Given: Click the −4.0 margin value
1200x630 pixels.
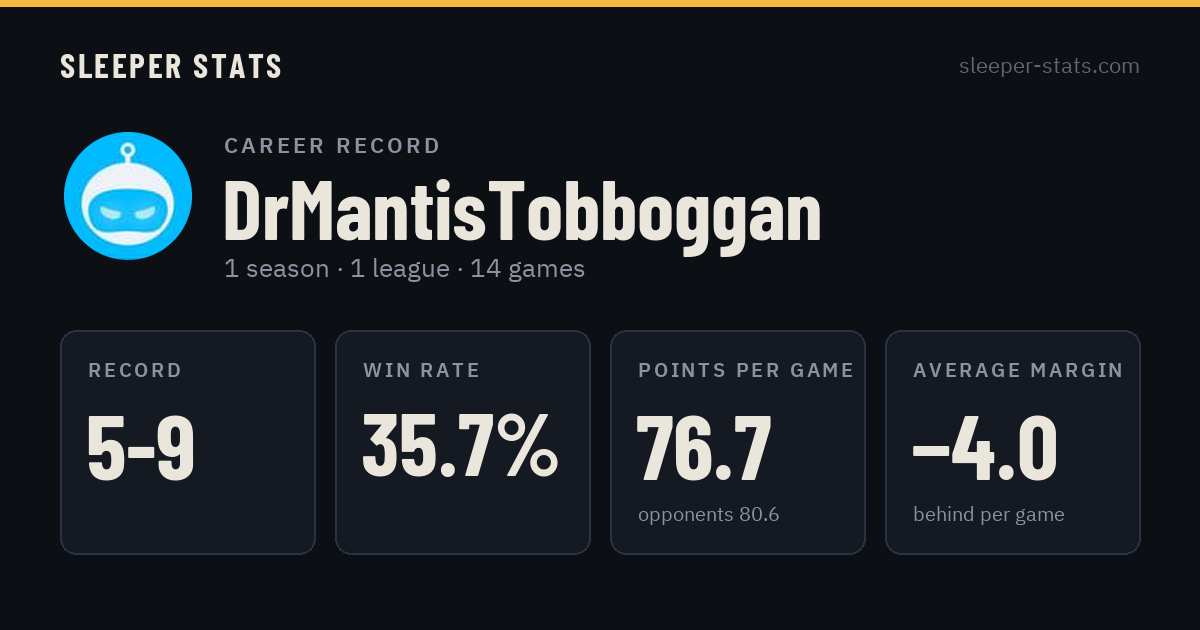Looking at the screenshot, I should (x=985, y=448).
